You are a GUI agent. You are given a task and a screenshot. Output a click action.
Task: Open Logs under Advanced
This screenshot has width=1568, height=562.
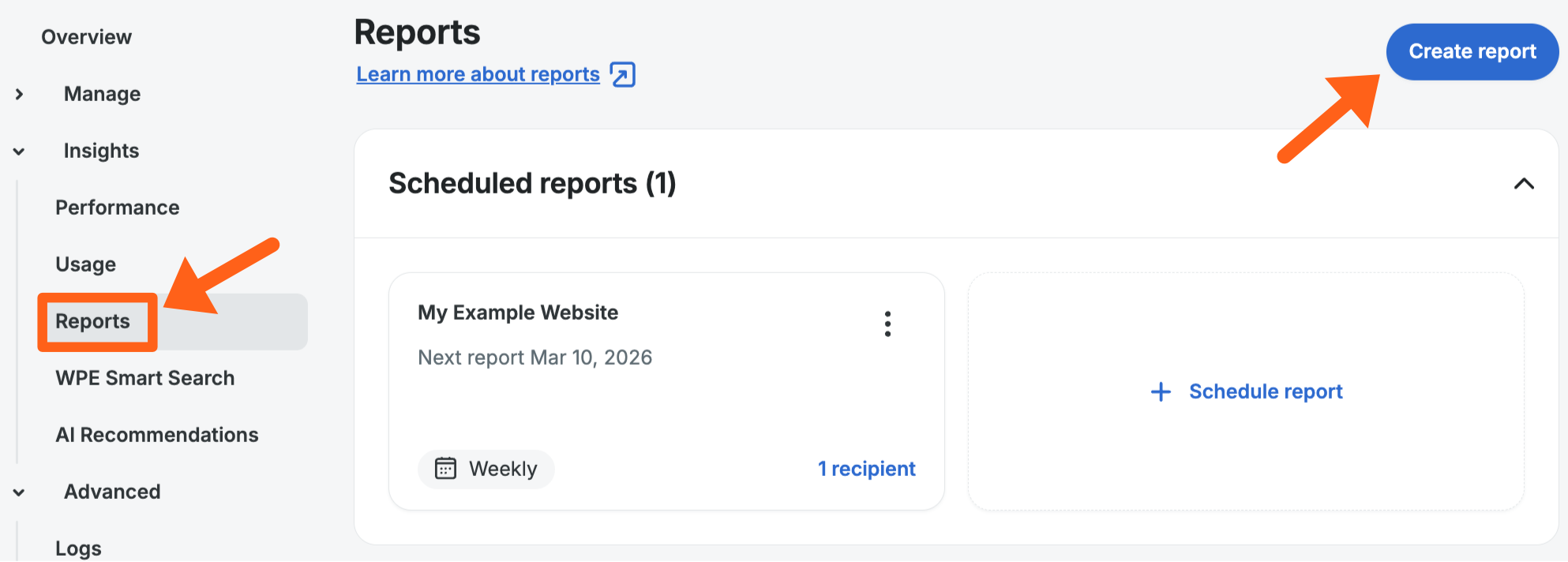pyautogui.click(x=78, y=548)
